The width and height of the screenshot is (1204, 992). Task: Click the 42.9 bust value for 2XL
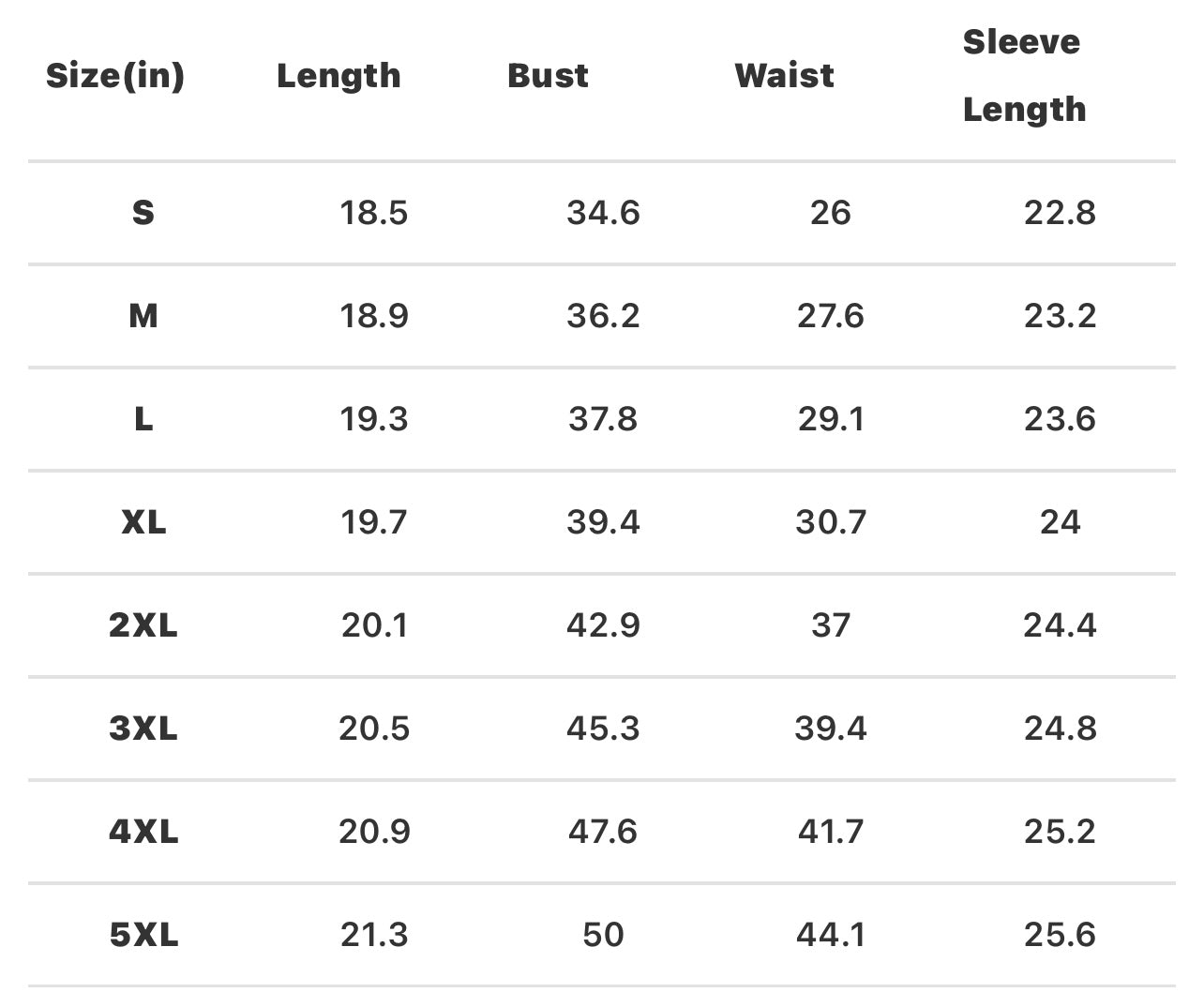(x=603, y=625)
